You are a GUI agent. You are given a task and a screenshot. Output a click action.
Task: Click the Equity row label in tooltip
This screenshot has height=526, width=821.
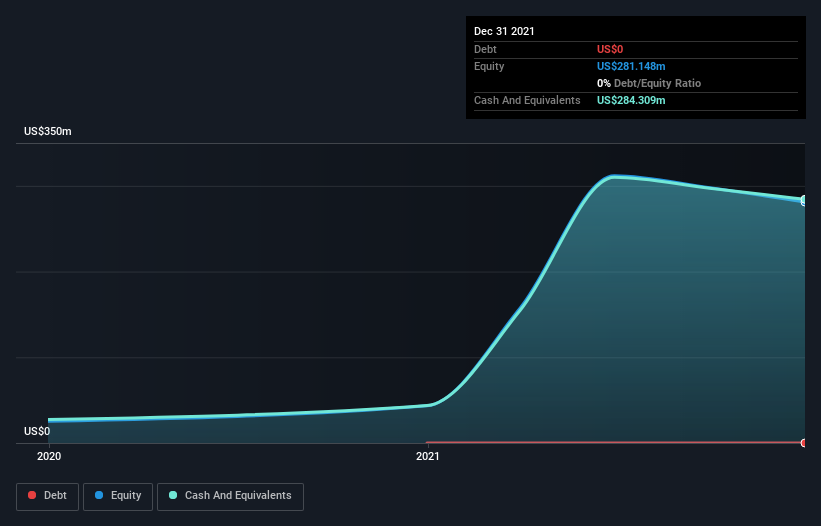pyautogui.click(x=489, y=66)
